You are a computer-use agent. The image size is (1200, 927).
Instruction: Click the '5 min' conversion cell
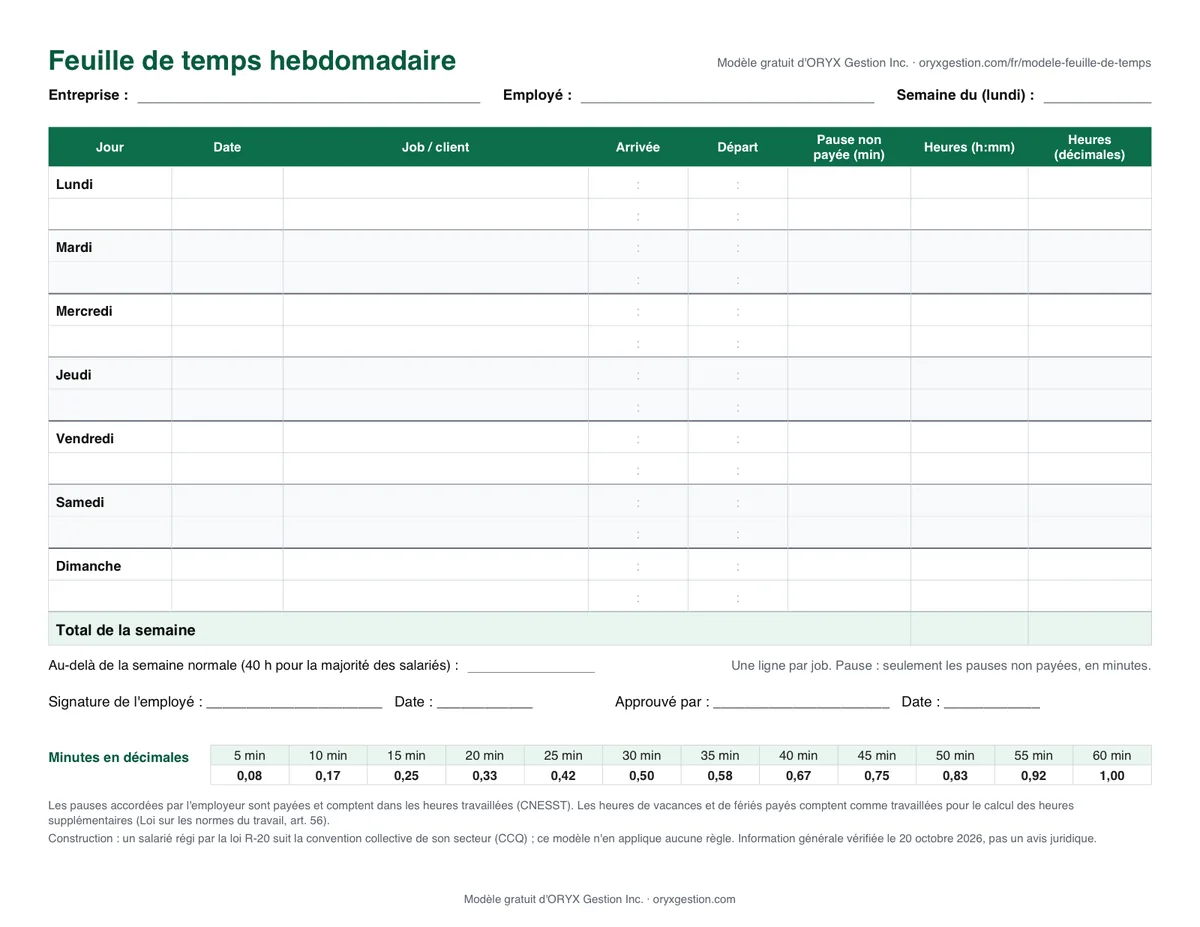tap(250, 755)
